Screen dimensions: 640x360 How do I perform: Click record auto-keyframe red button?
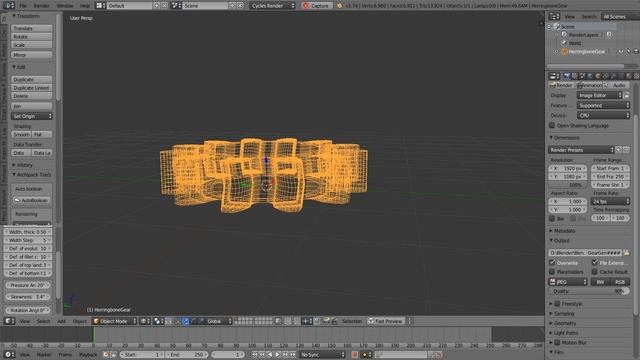point(354,354)
